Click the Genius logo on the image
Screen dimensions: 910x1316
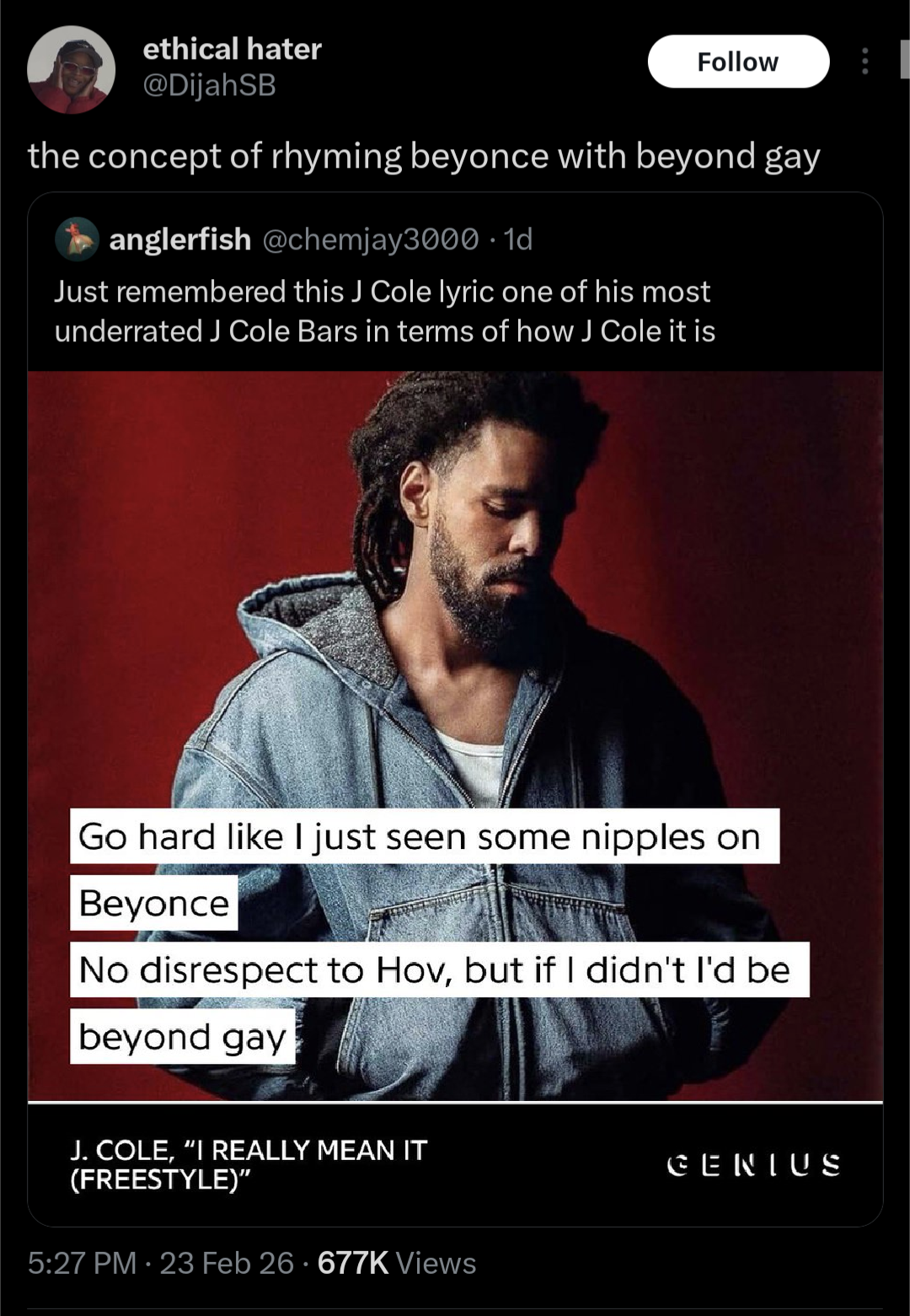[x=753, y=1164]
